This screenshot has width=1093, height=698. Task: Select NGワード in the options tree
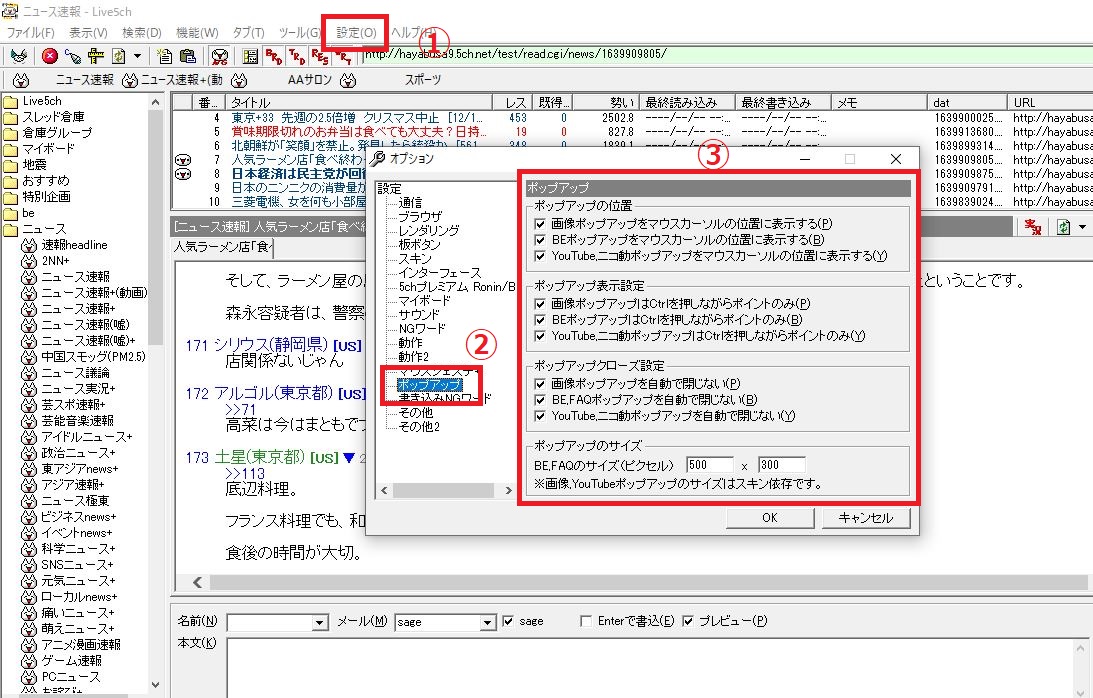[x=420, y=328]
